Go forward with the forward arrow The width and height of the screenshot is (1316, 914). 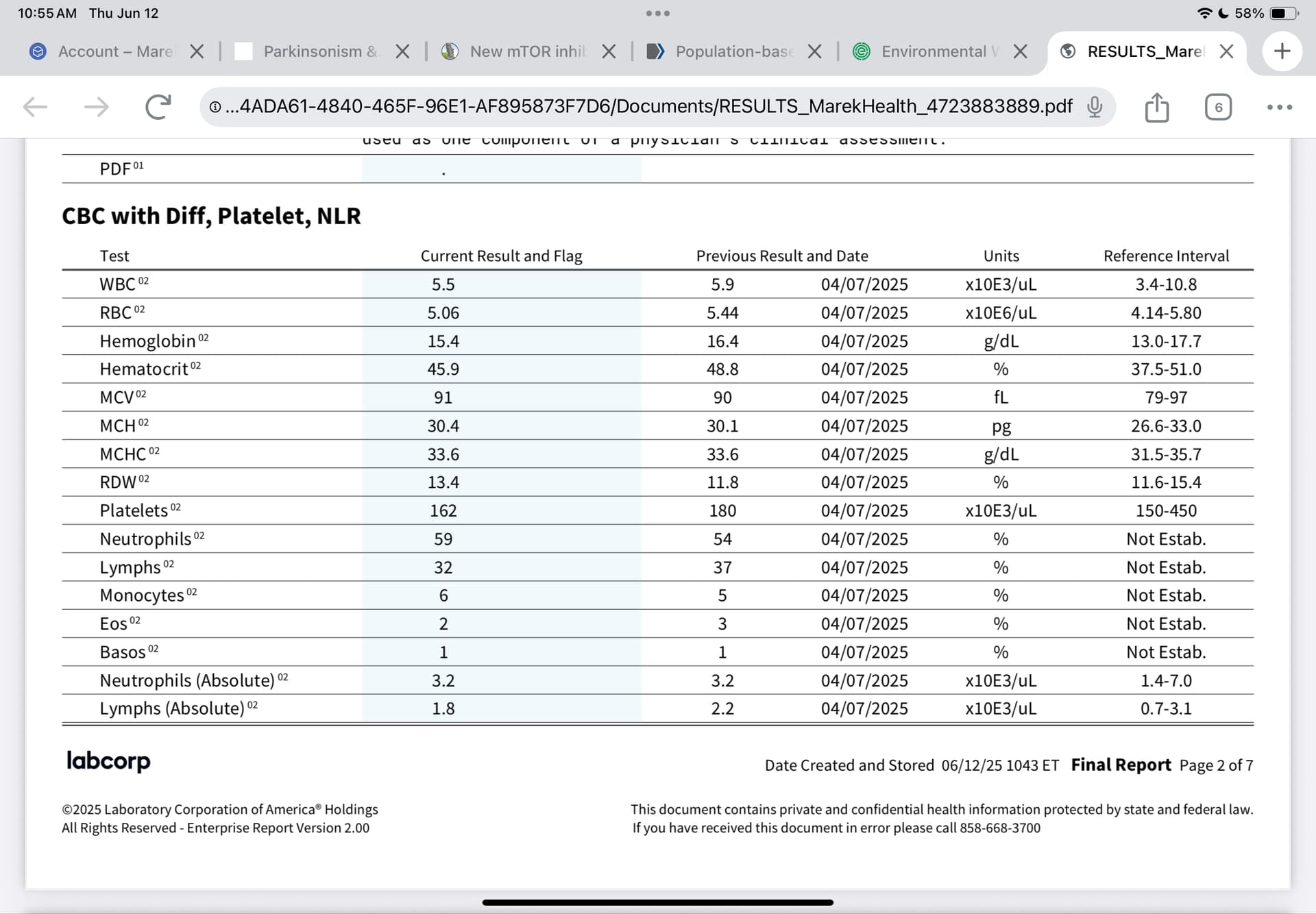pyautogui.click(x=96, y=107)
